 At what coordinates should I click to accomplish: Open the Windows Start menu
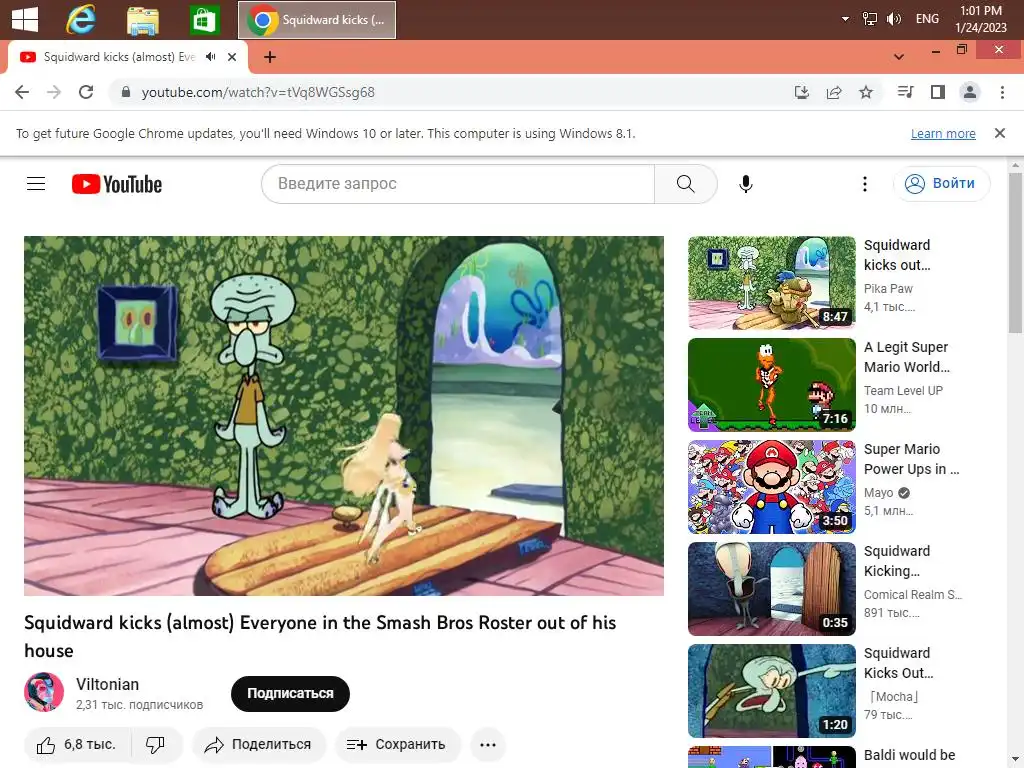point(25,19)
